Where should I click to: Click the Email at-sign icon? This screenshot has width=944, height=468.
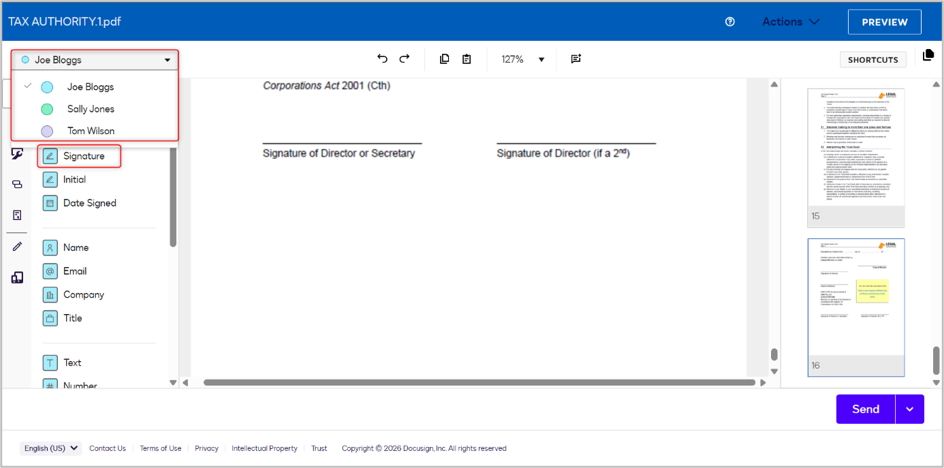pos(50,271)
